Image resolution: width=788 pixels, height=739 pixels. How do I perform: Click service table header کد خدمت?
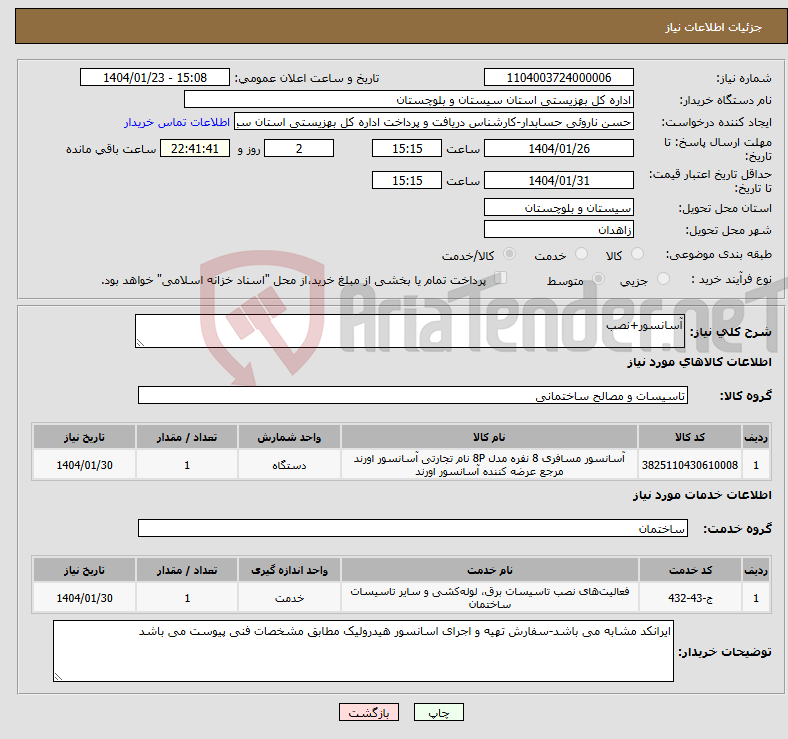click(690, 570)
